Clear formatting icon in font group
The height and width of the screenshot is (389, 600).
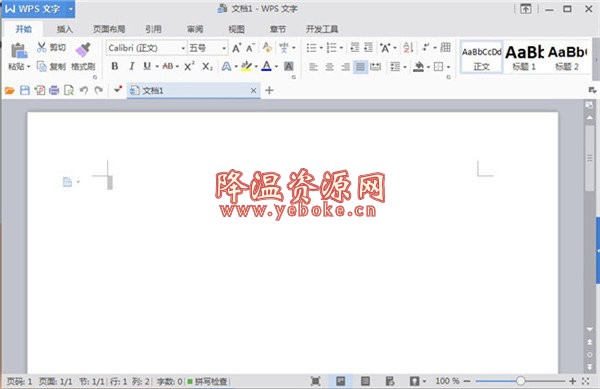coord(267,48)
